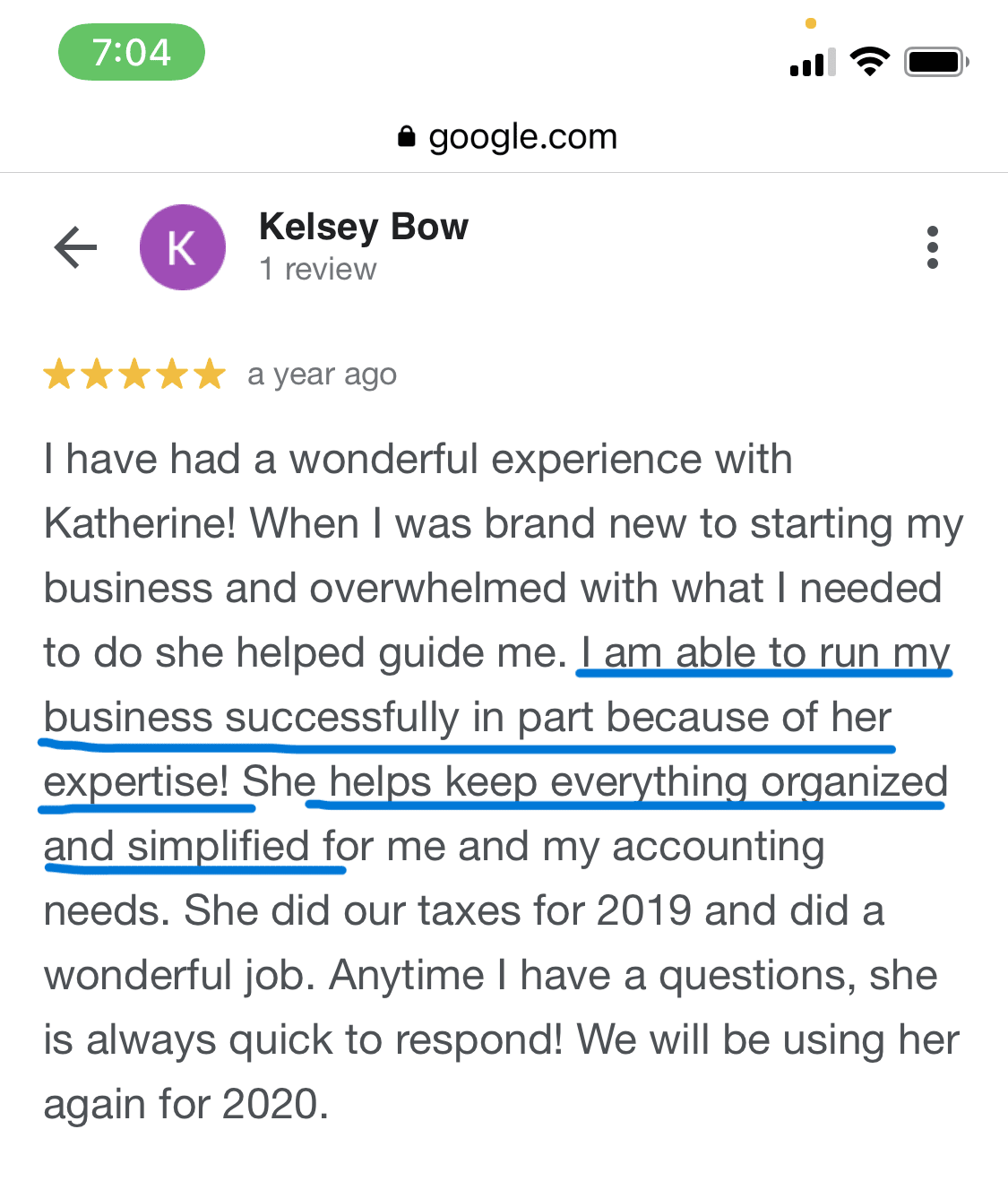This screenshot has width=1008, height=1181.
Task: Click the purple K profile avatar
Action: point(183,247)
